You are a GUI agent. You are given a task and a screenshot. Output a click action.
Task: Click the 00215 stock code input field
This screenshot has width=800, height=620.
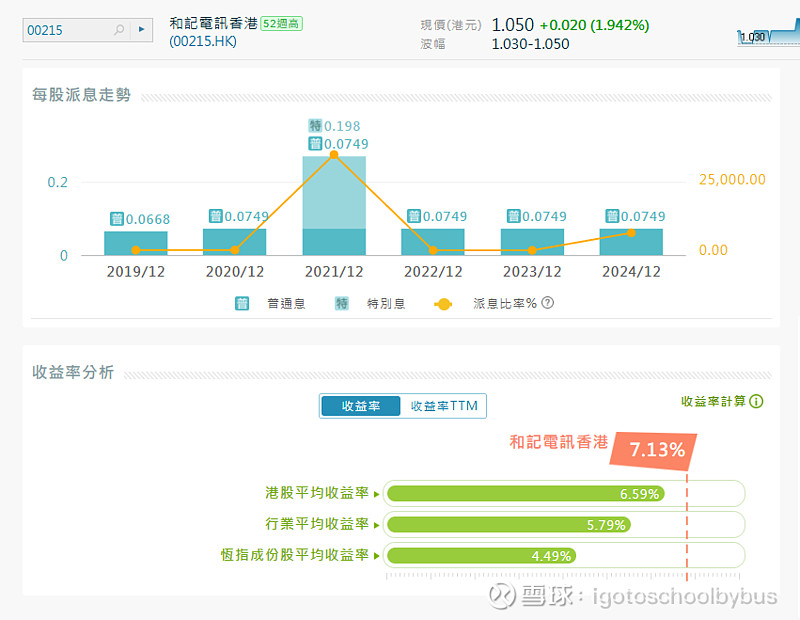pos(66,30)
